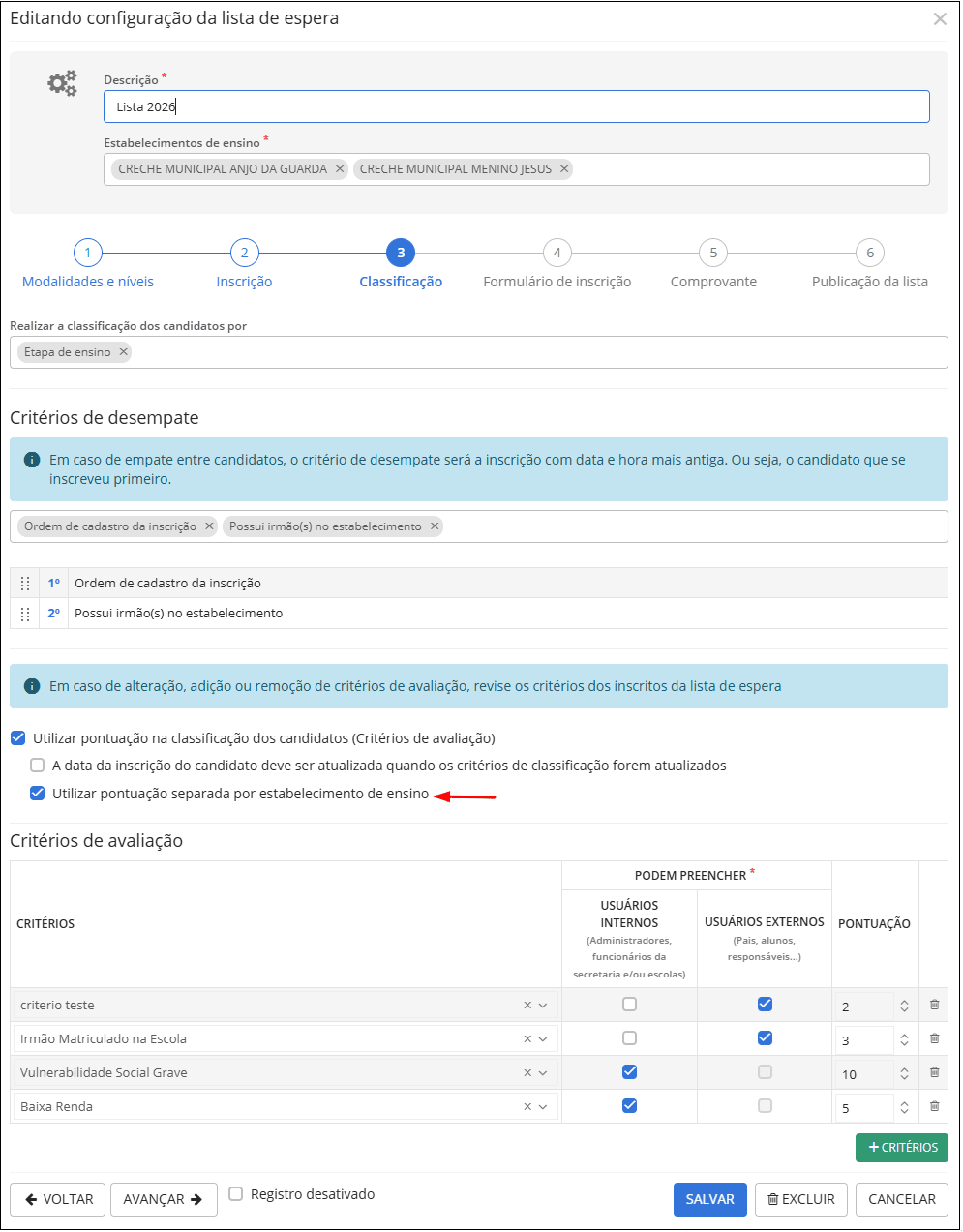Click the CANCELAR button
This screenshot has width=963, height=1232.
[902, 1199]
